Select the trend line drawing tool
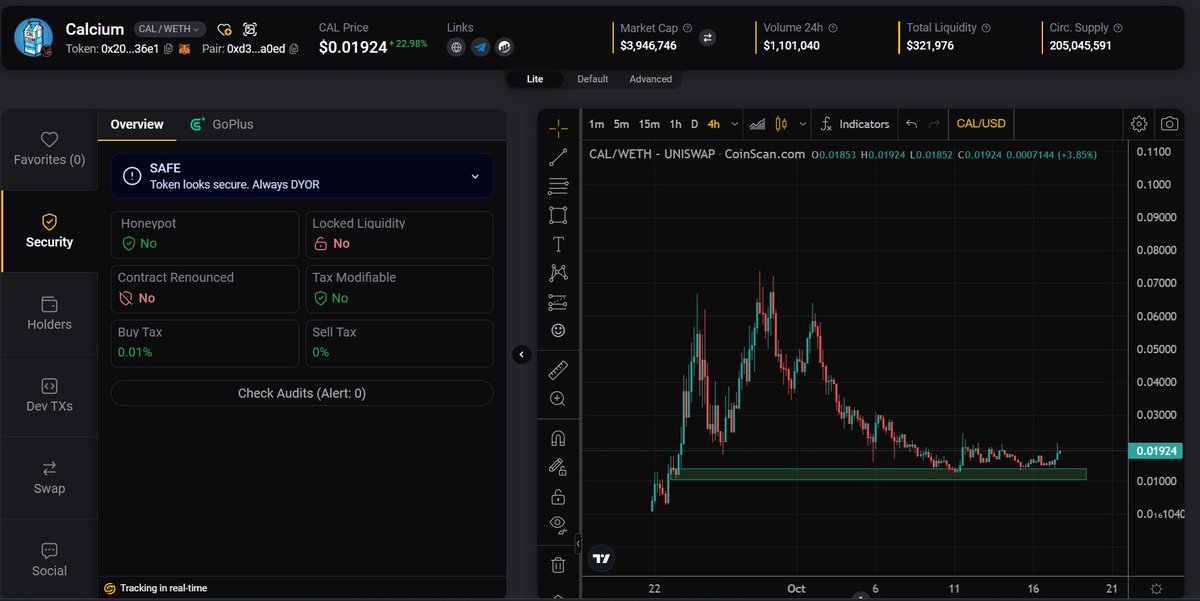Image resolution: width=1200 pixels, height=601 pixels. click(x=558, y=157)
